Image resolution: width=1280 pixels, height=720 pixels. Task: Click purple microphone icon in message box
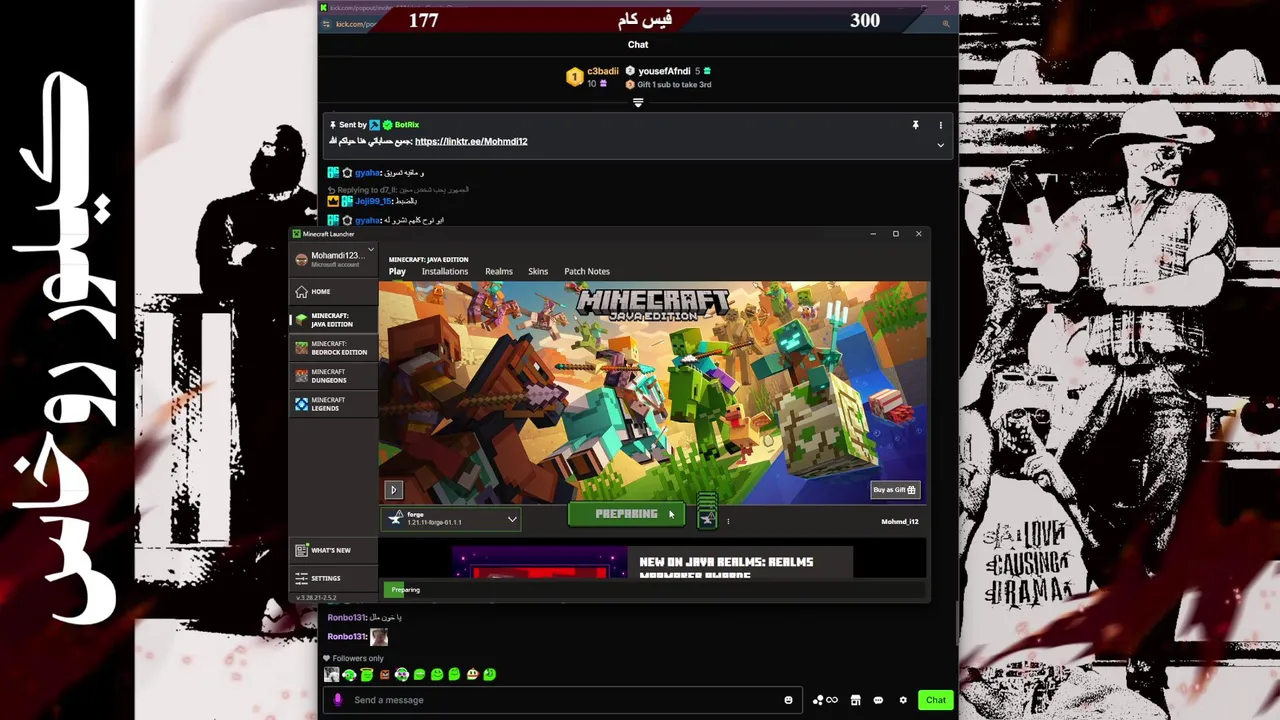(337, 700)
